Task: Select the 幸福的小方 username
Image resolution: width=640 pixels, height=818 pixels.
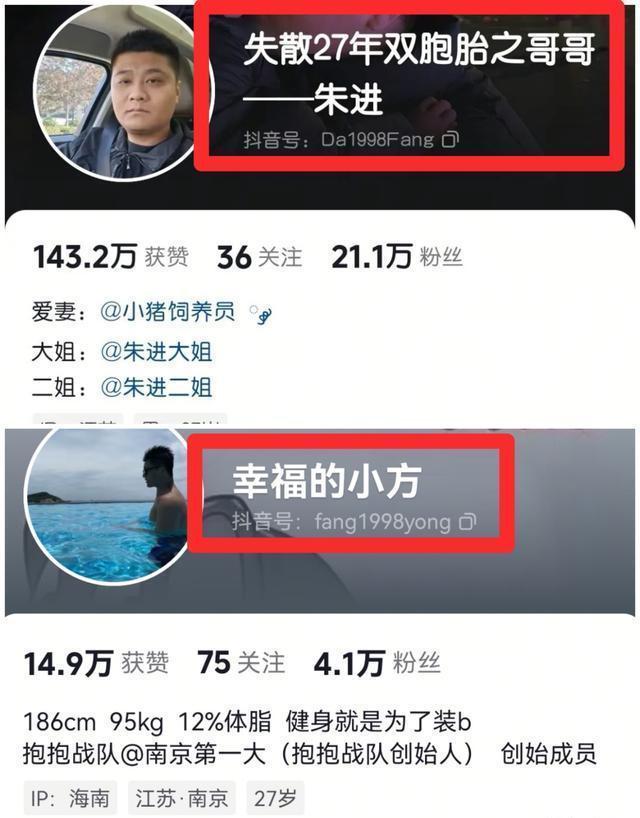Action: [327, 480]
